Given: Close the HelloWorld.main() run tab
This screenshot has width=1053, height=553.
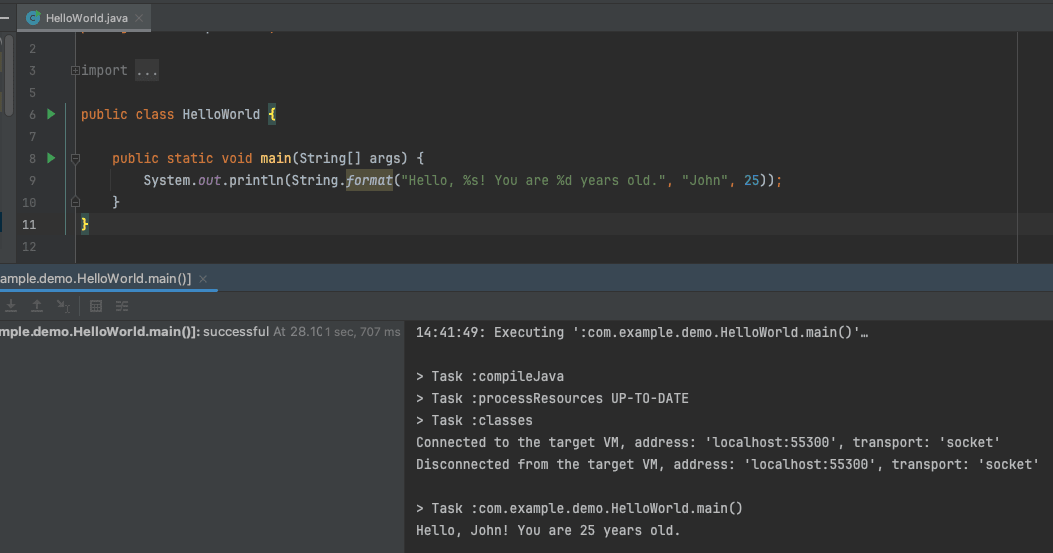Looking at the screenshot, I should [x=203, y=278].
